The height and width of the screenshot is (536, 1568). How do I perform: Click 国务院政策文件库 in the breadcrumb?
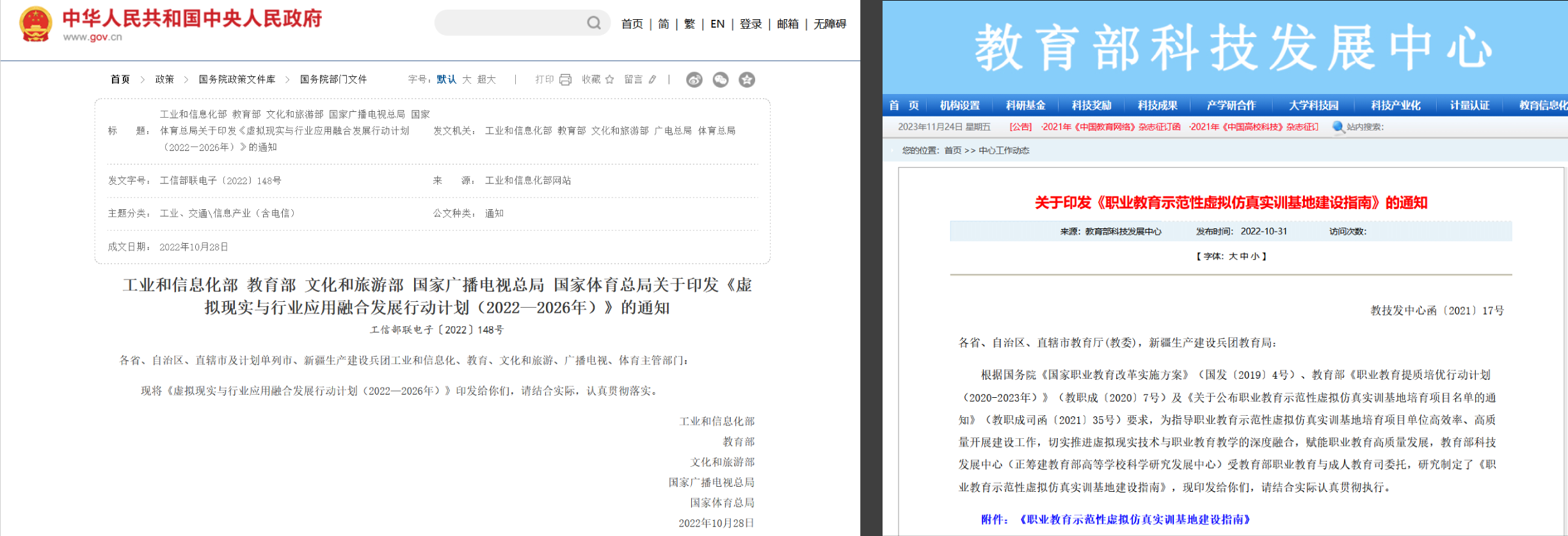(237, 79)
